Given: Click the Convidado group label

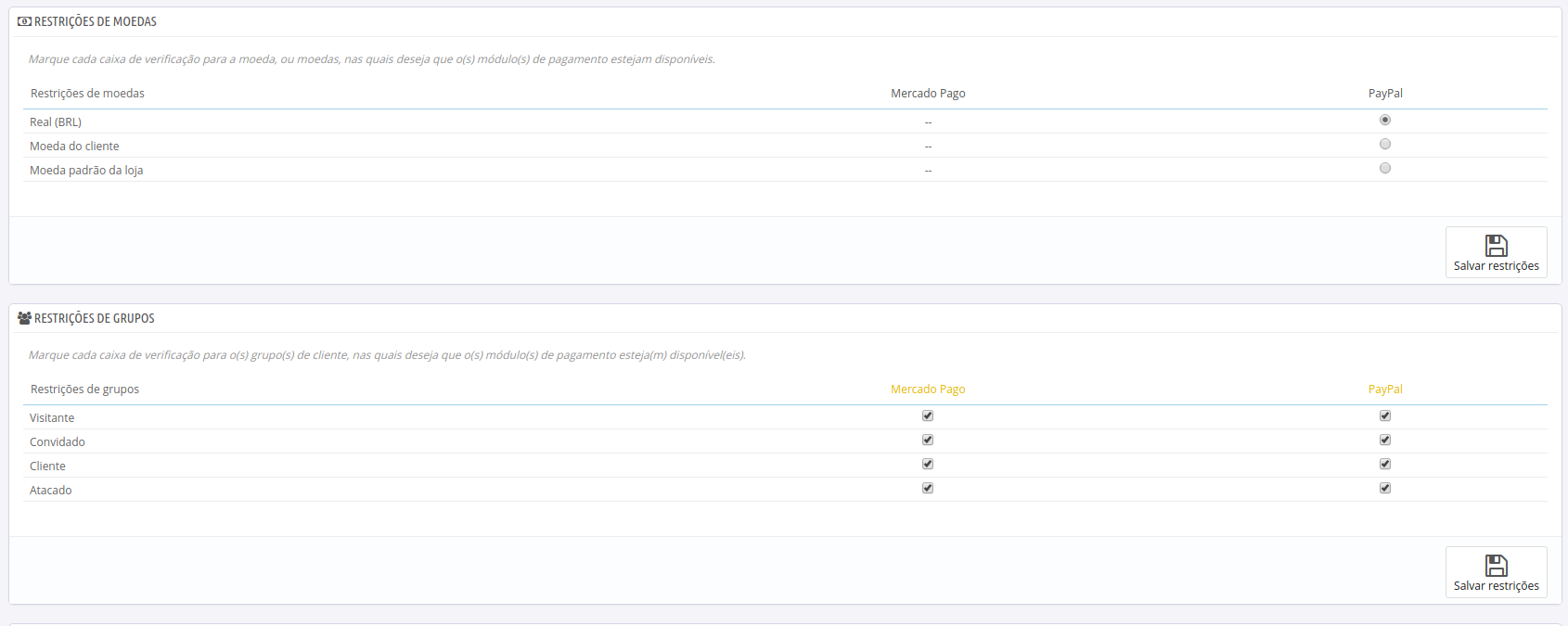Looking at the screenshot, I should [58, 442].
